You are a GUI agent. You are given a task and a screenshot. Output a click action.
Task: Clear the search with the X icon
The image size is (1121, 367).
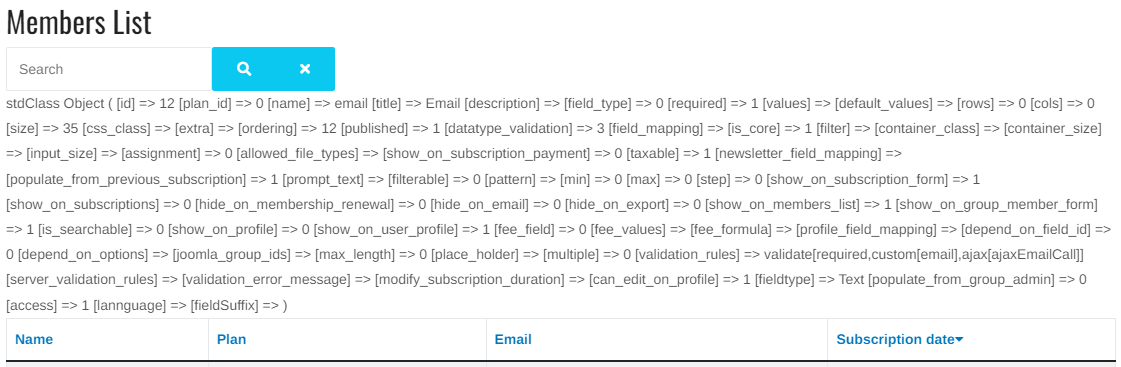coord(305,69)
